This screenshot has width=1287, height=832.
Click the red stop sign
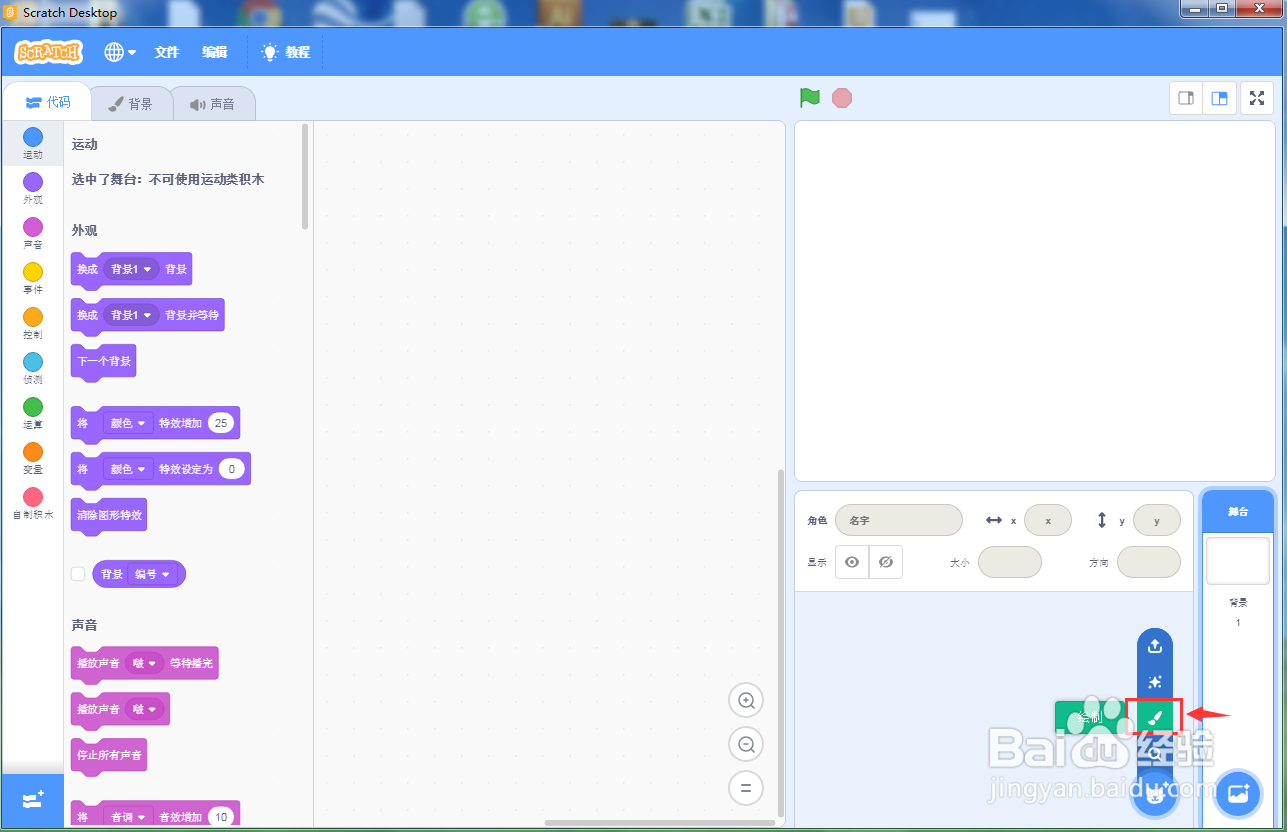(842, 98)
